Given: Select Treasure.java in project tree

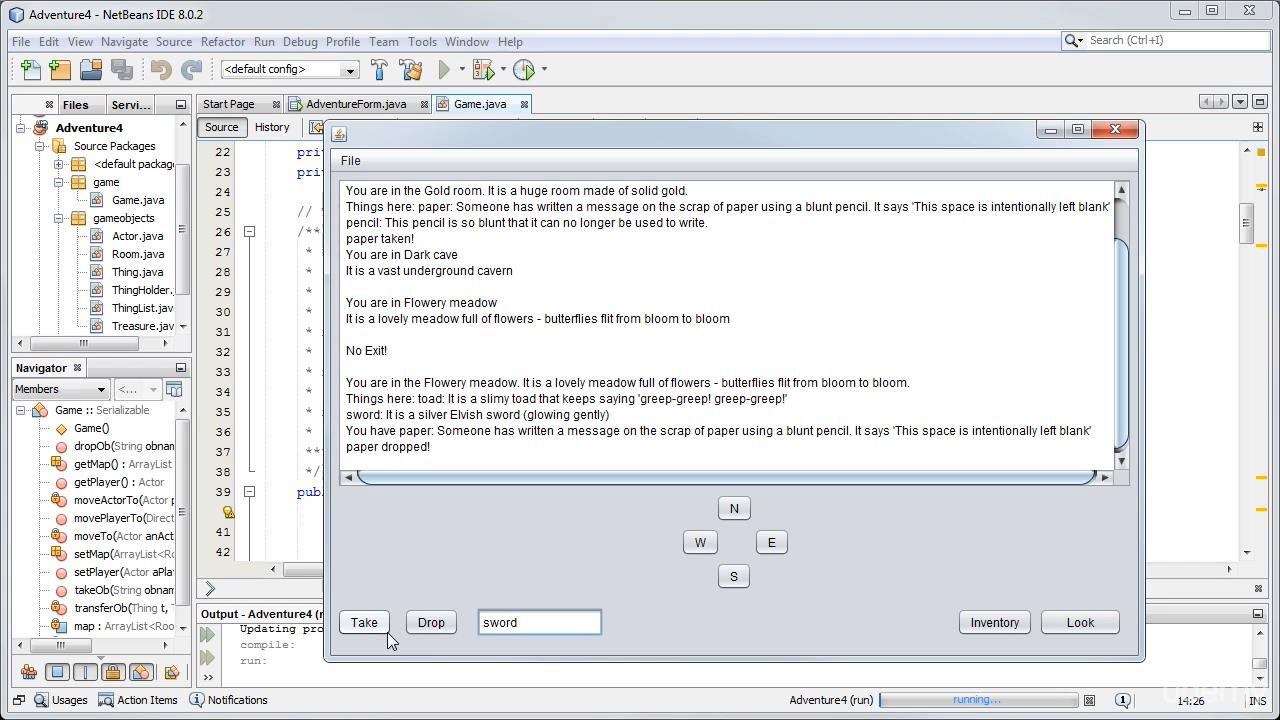Looking at the screenshot, I should 142,326.
